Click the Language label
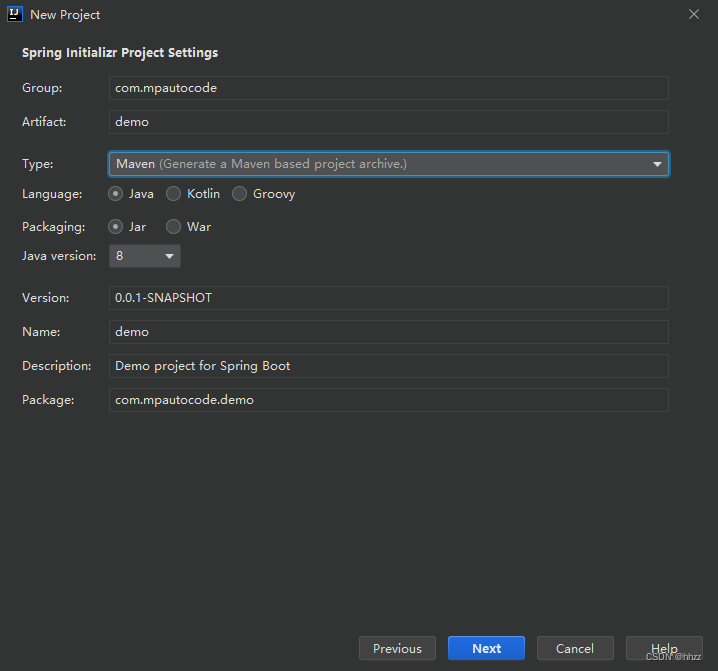The image size is (718, 671). pyautogui.click(x=52, y=194)
